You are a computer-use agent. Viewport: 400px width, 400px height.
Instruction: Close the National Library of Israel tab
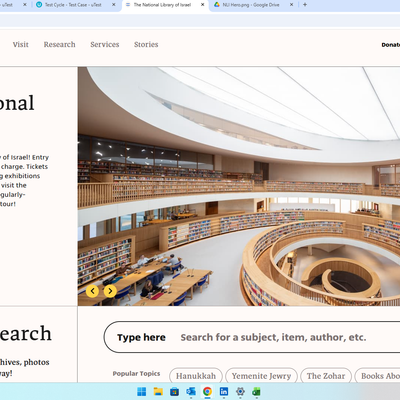click(x=203, y=5)
